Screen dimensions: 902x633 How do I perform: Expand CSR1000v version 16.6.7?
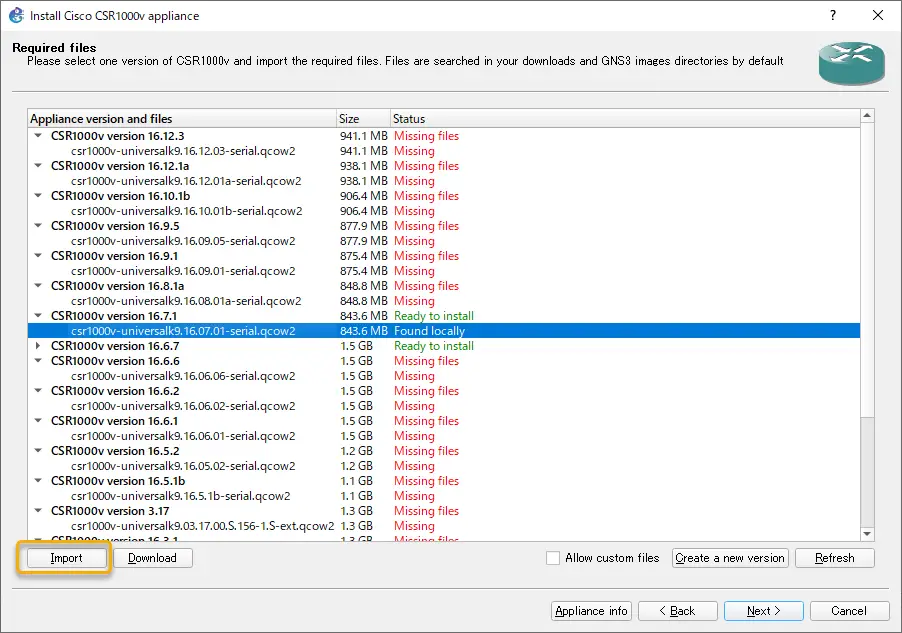coord(38,346)
